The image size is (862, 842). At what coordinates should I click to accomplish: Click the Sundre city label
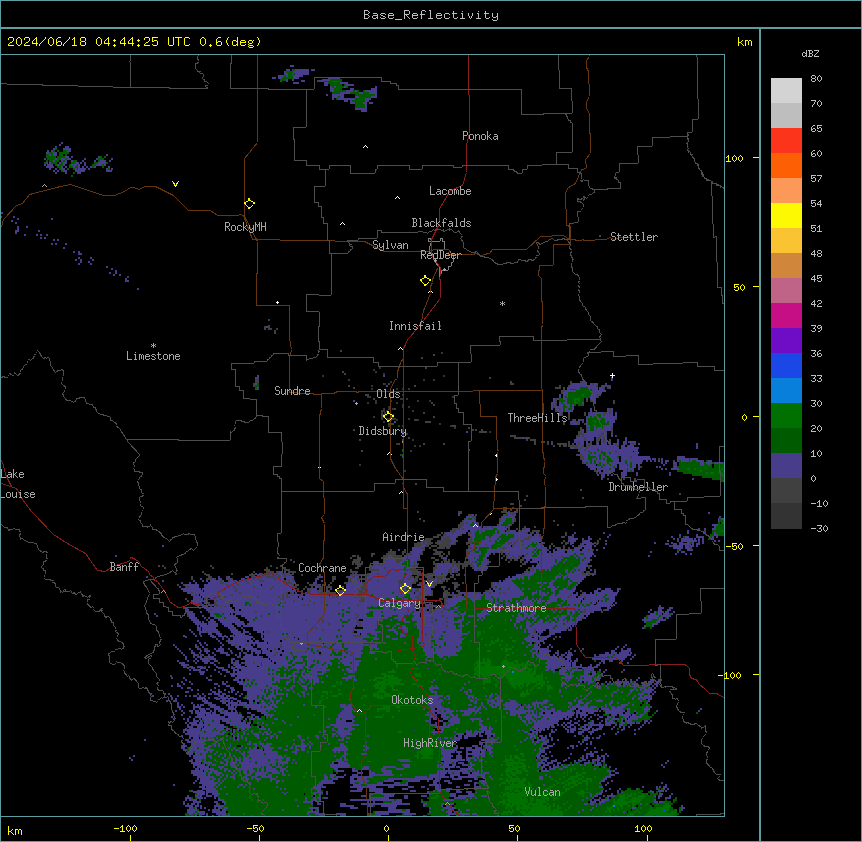(292, 391)
